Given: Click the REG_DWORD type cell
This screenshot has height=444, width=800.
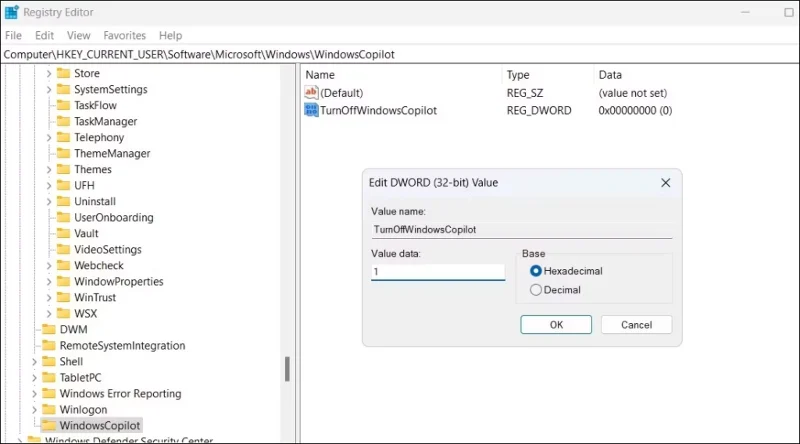Looking at the screenshot, I should coord(539,110).
